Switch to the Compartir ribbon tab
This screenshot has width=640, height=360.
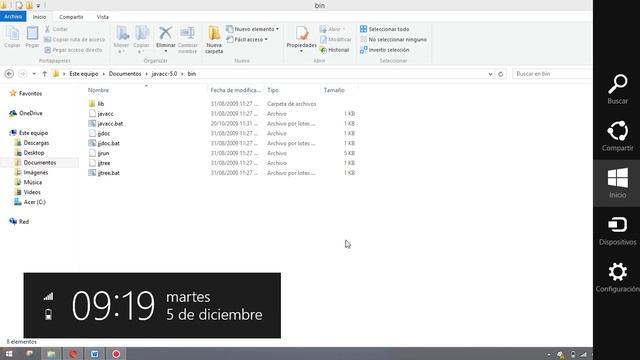71,17
